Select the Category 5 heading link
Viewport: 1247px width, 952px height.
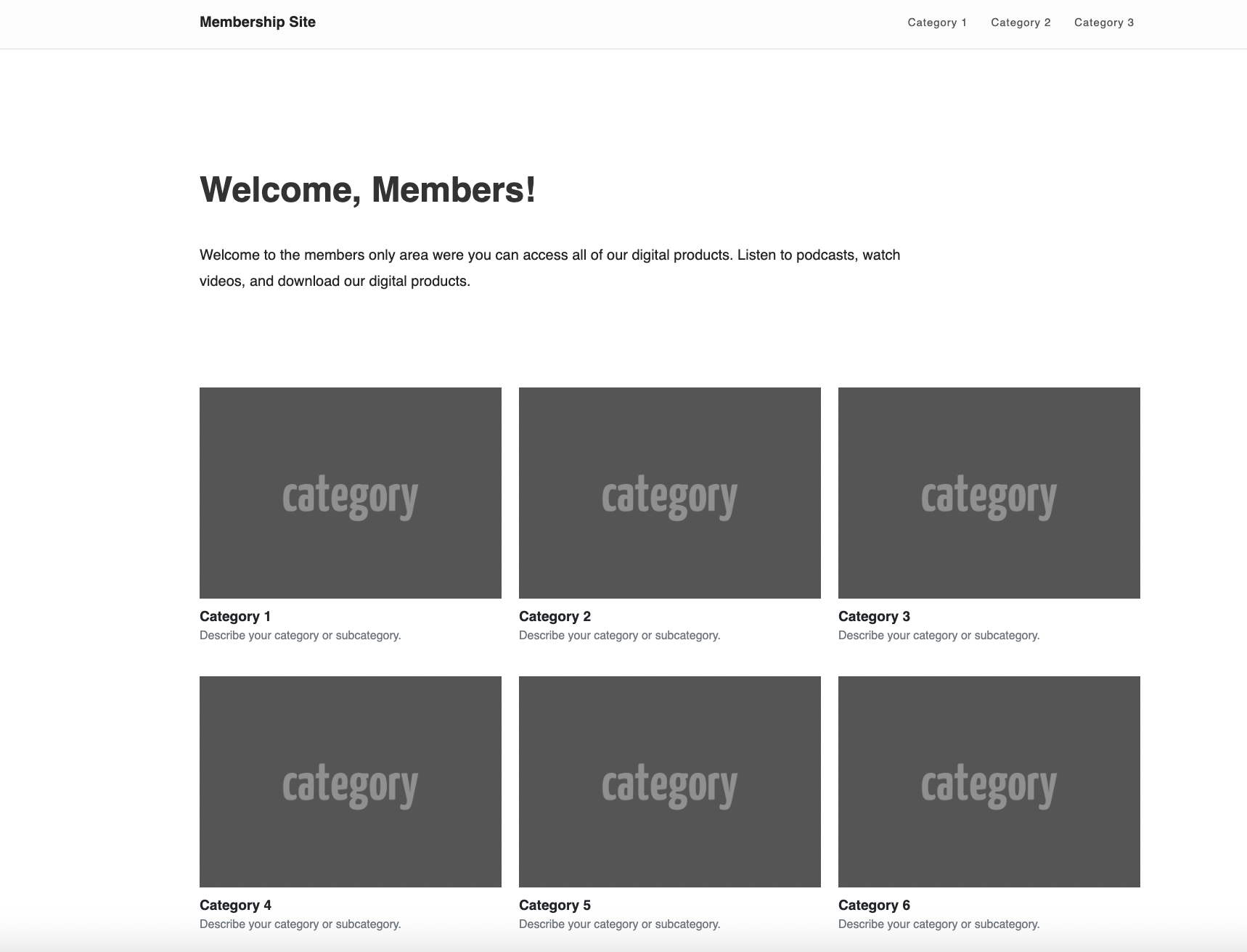(x=555, y=905)
